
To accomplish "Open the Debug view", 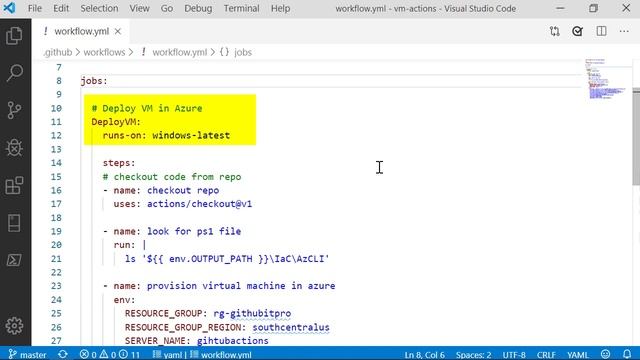I will click(14, 148).
